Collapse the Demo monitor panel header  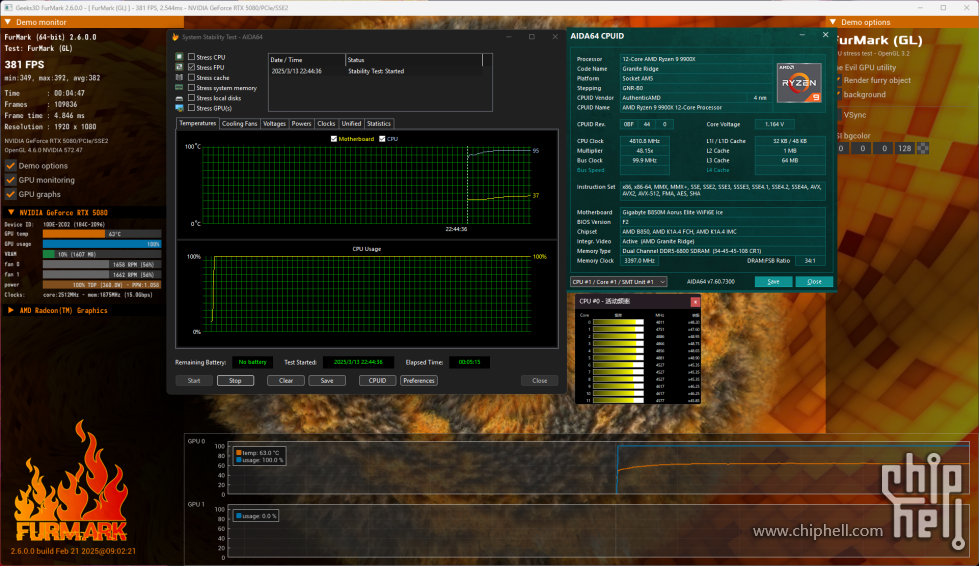[x=8, y=22]
